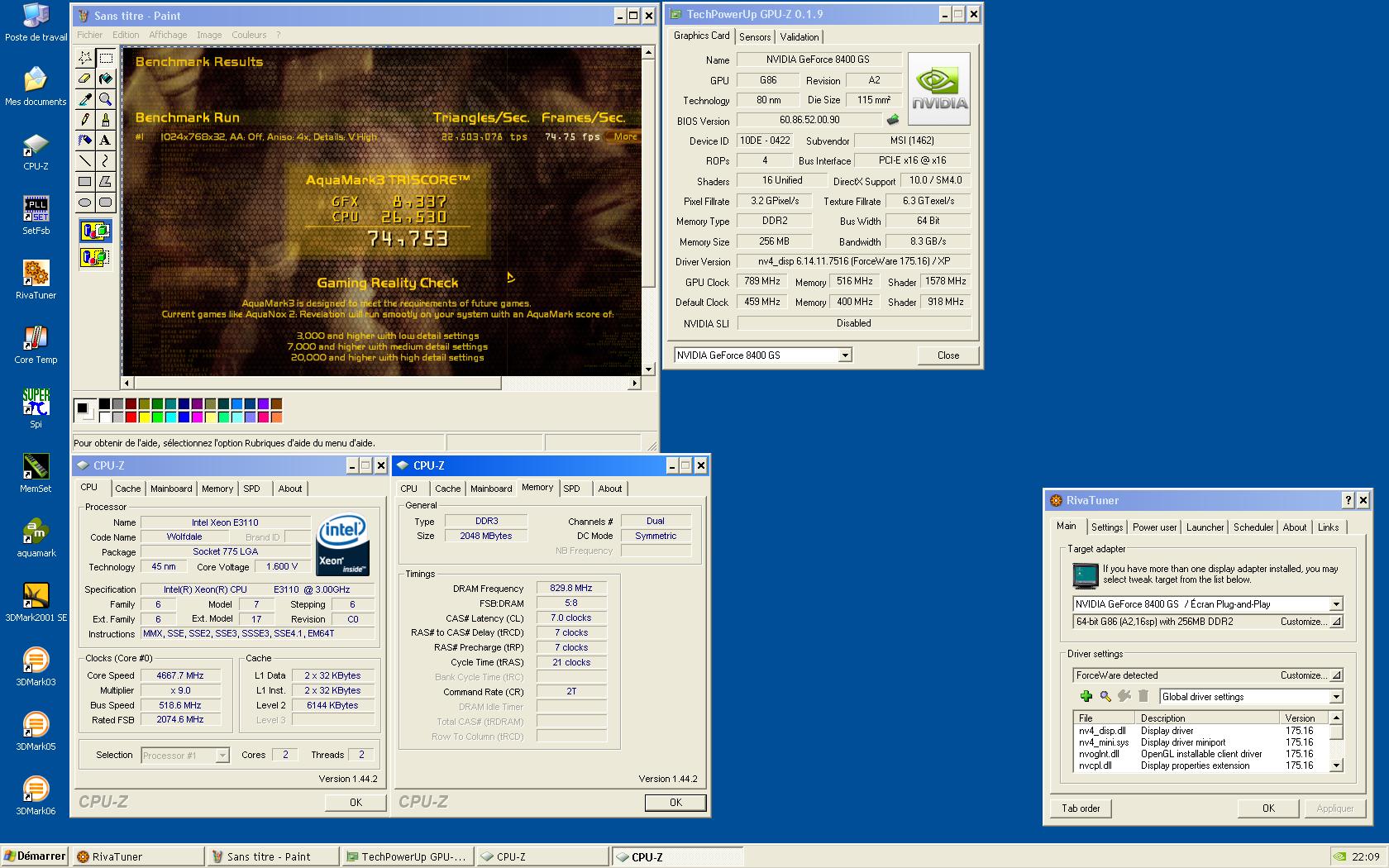The height and width of the screenshot is (868, 1389).
Task: Choose the Fill bucket tool in Paint
Action: point(106,78)
